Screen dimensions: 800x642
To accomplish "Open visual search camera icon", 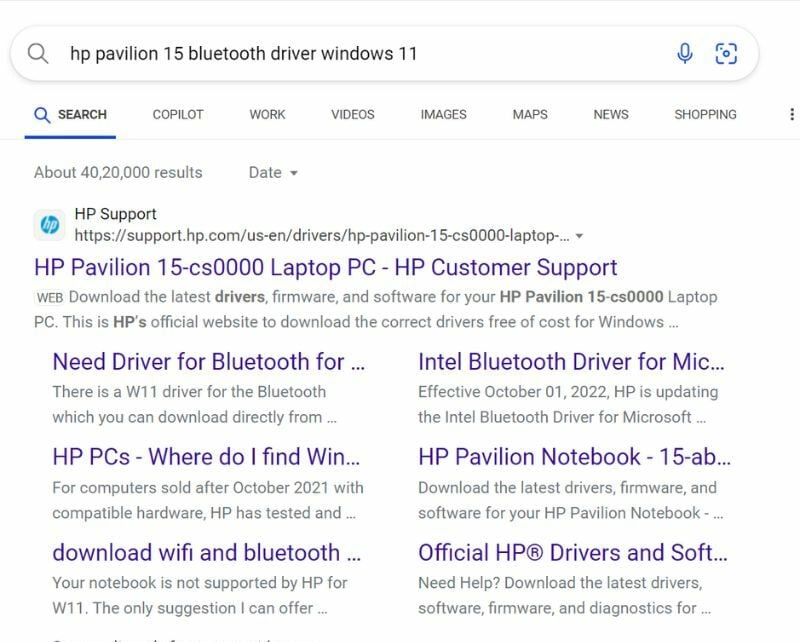I will 726,53.
